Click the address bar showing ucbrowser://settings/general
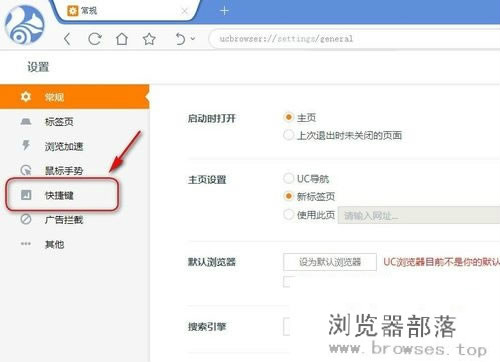500x362 pixels. point(355,39)
